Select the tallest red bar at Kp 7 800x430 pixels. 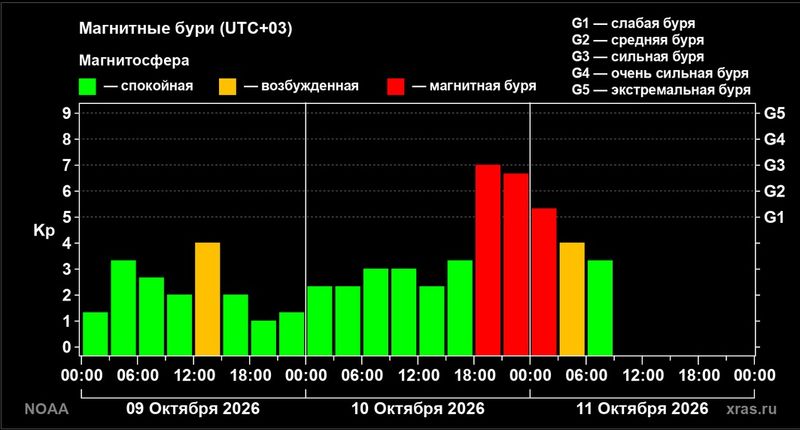click(x=488, y=260)
